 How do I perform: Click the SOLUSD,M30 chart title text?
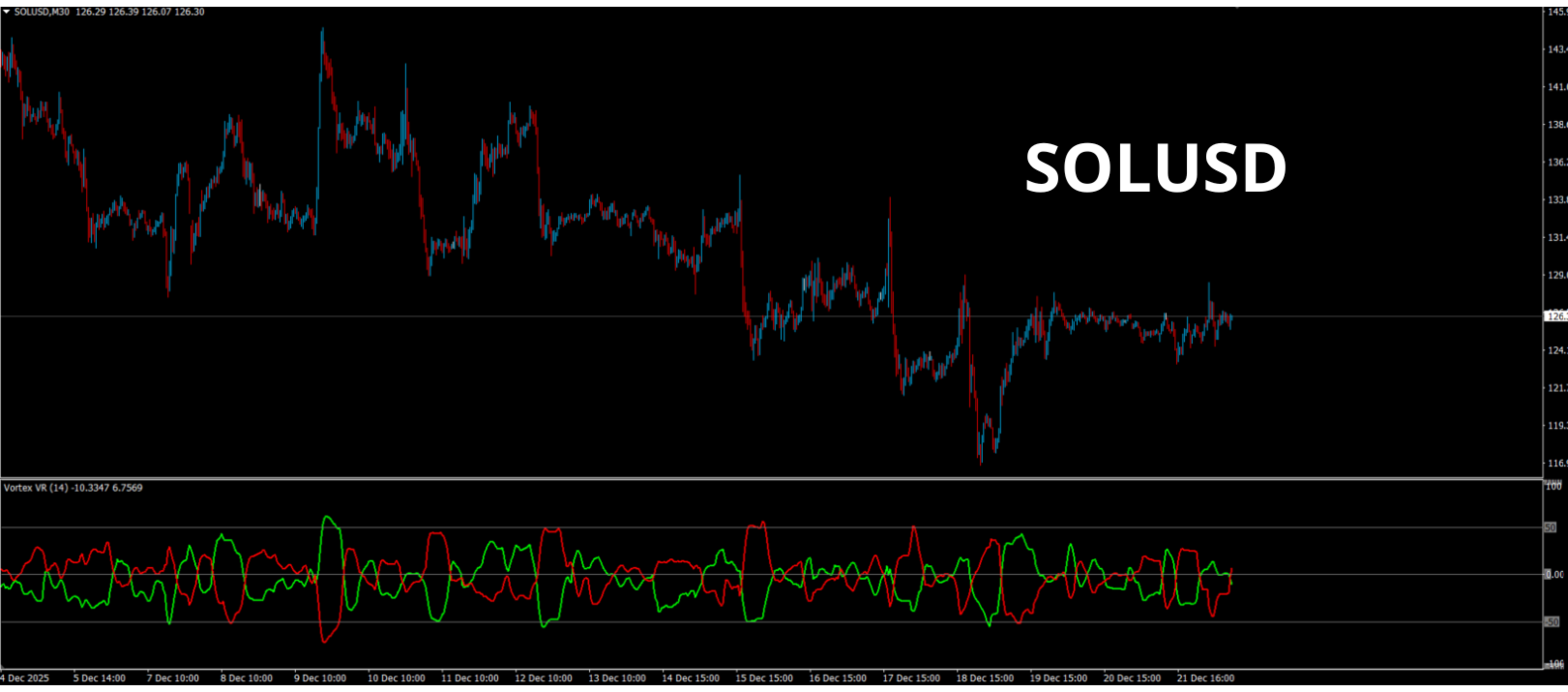42,12
